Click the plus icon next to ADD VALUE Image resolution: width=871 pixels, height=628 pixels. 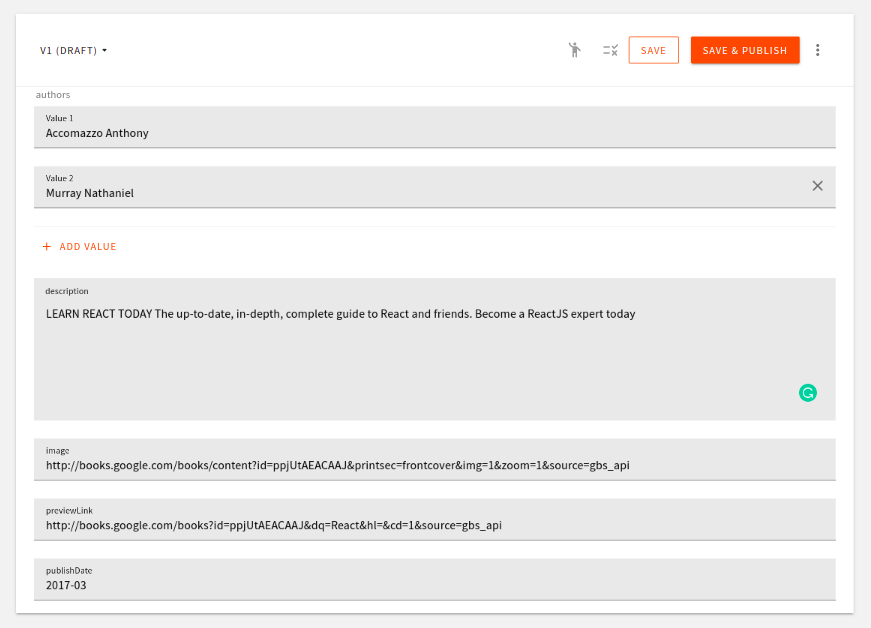[45, 245]
